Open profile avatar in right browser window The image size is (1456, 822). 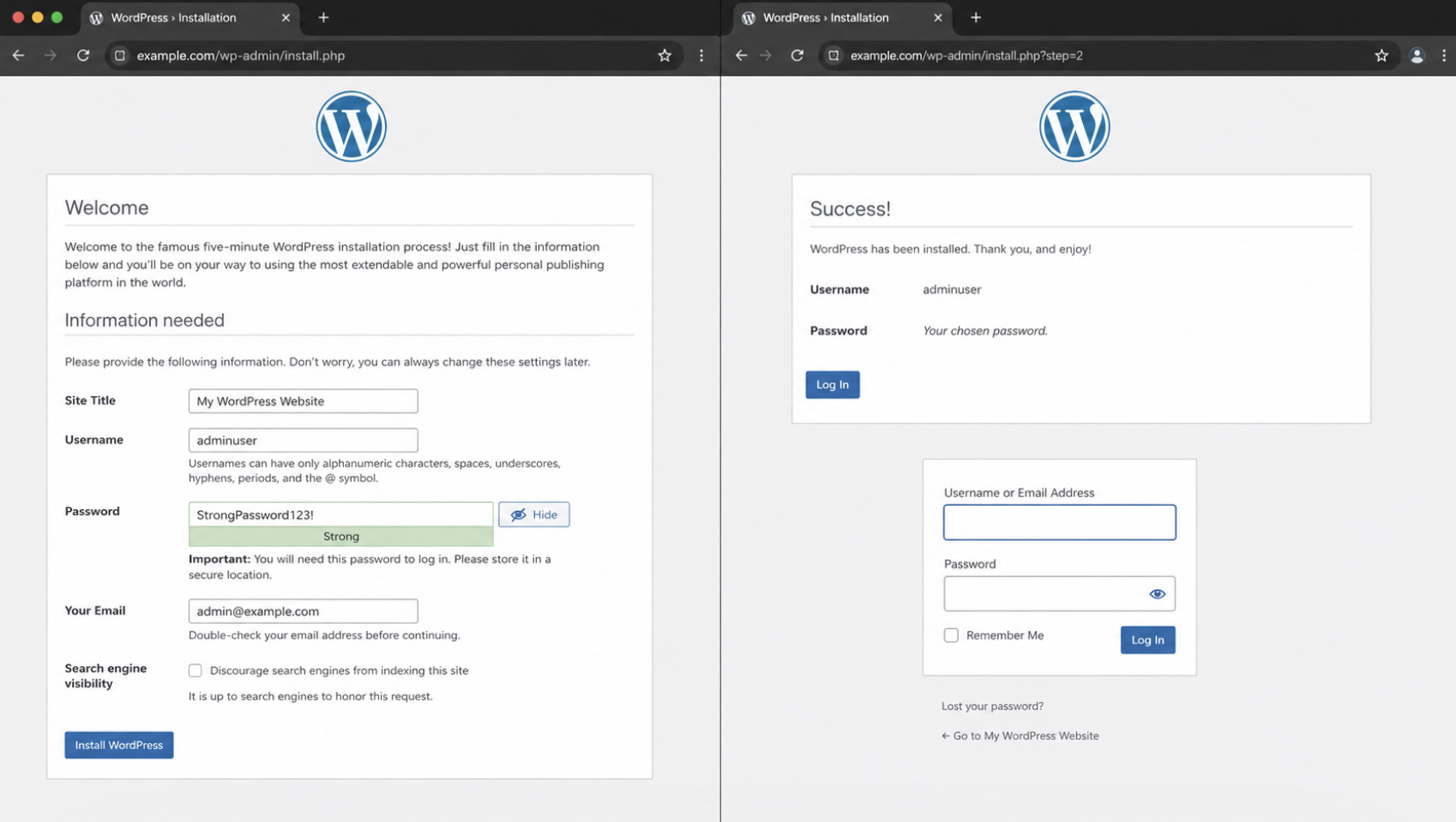[1417, 55]
